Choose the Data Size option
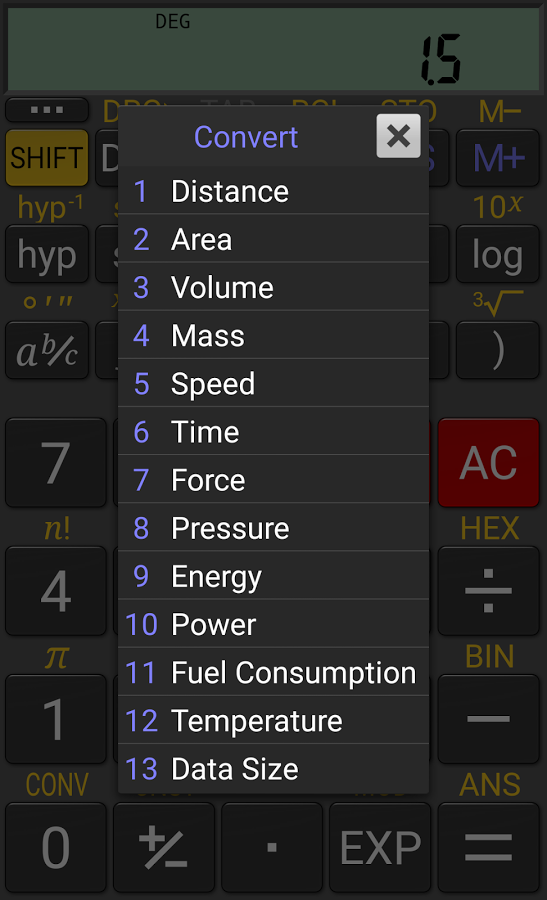The image size is (547, 900). [273, 769]
